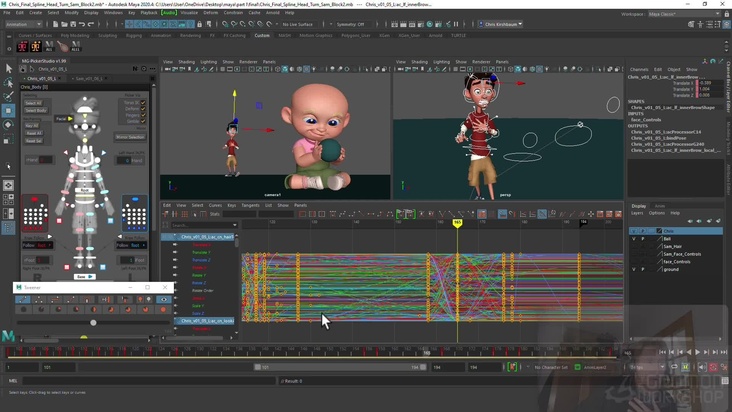
Task: Jump to start of playback range
Action: click(x=663, y=352)
